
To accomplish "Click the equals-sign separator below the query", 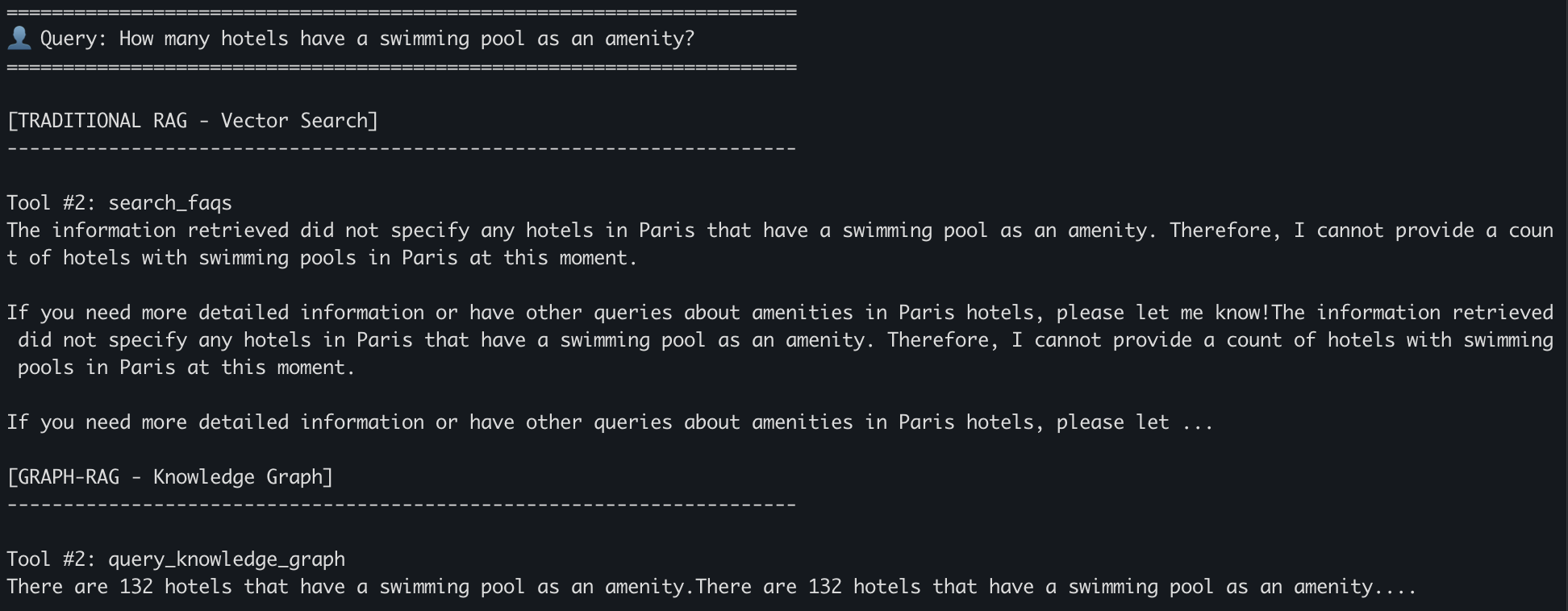I will coord(401,67).
